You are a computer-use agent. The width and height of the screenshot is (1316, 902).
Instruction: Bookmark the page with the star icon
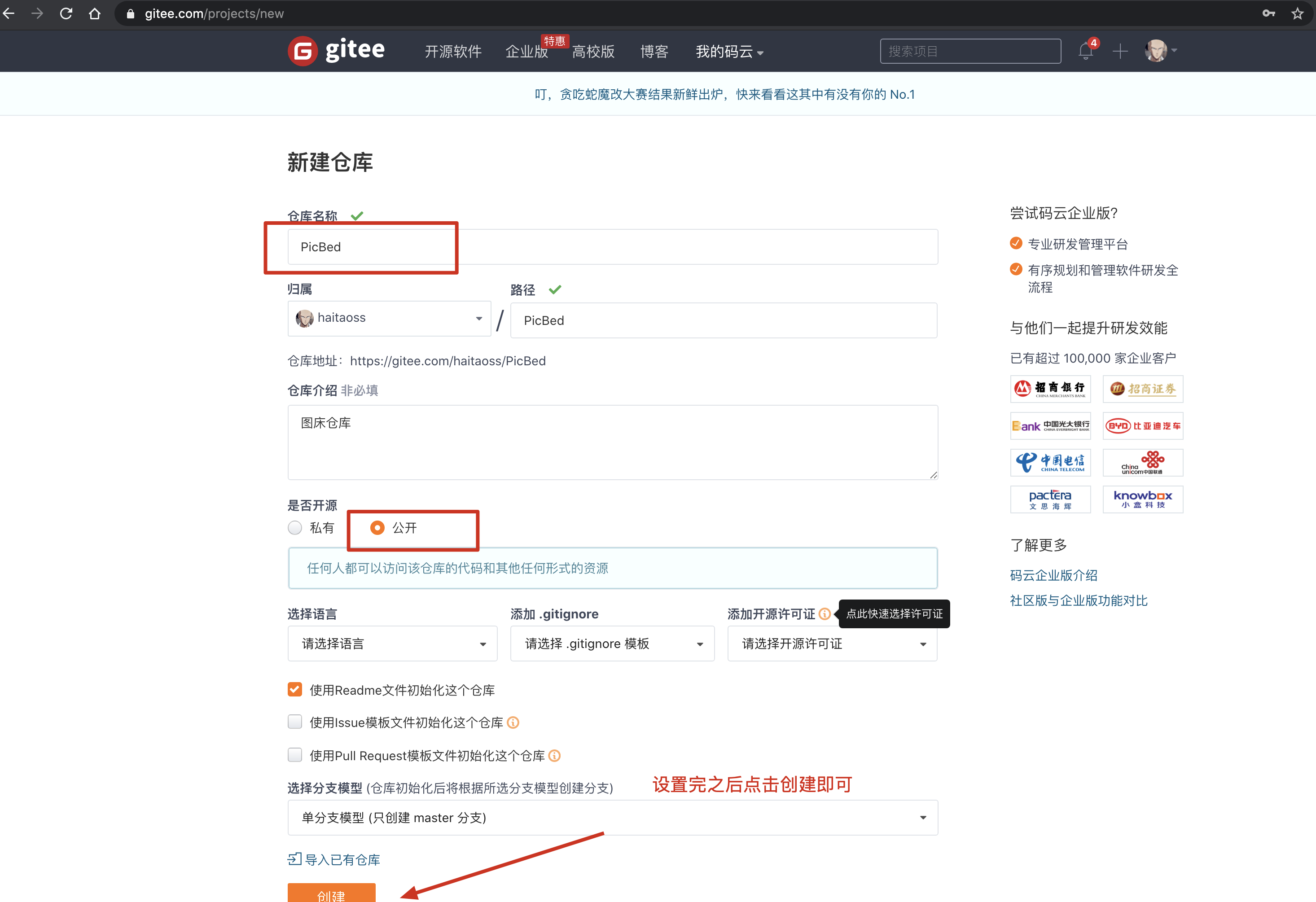pos(1297,13)
